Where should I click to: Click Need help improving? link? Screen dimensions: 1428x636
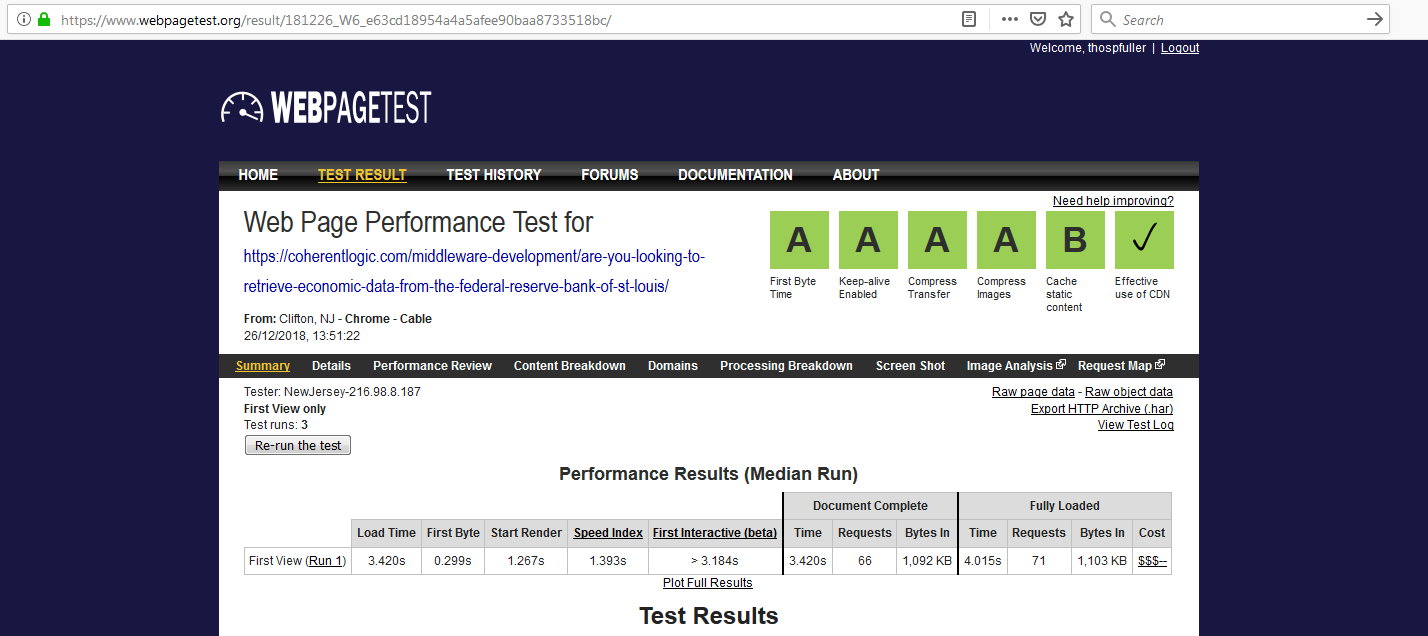[x=1113, y=201]
